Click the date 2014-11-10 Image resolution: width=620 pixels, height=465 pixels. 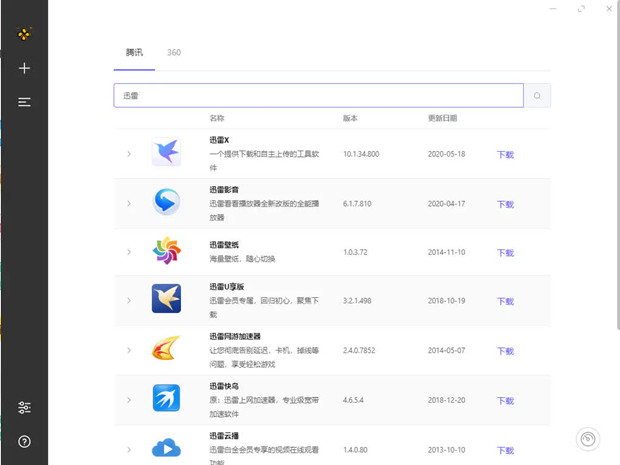446,252
